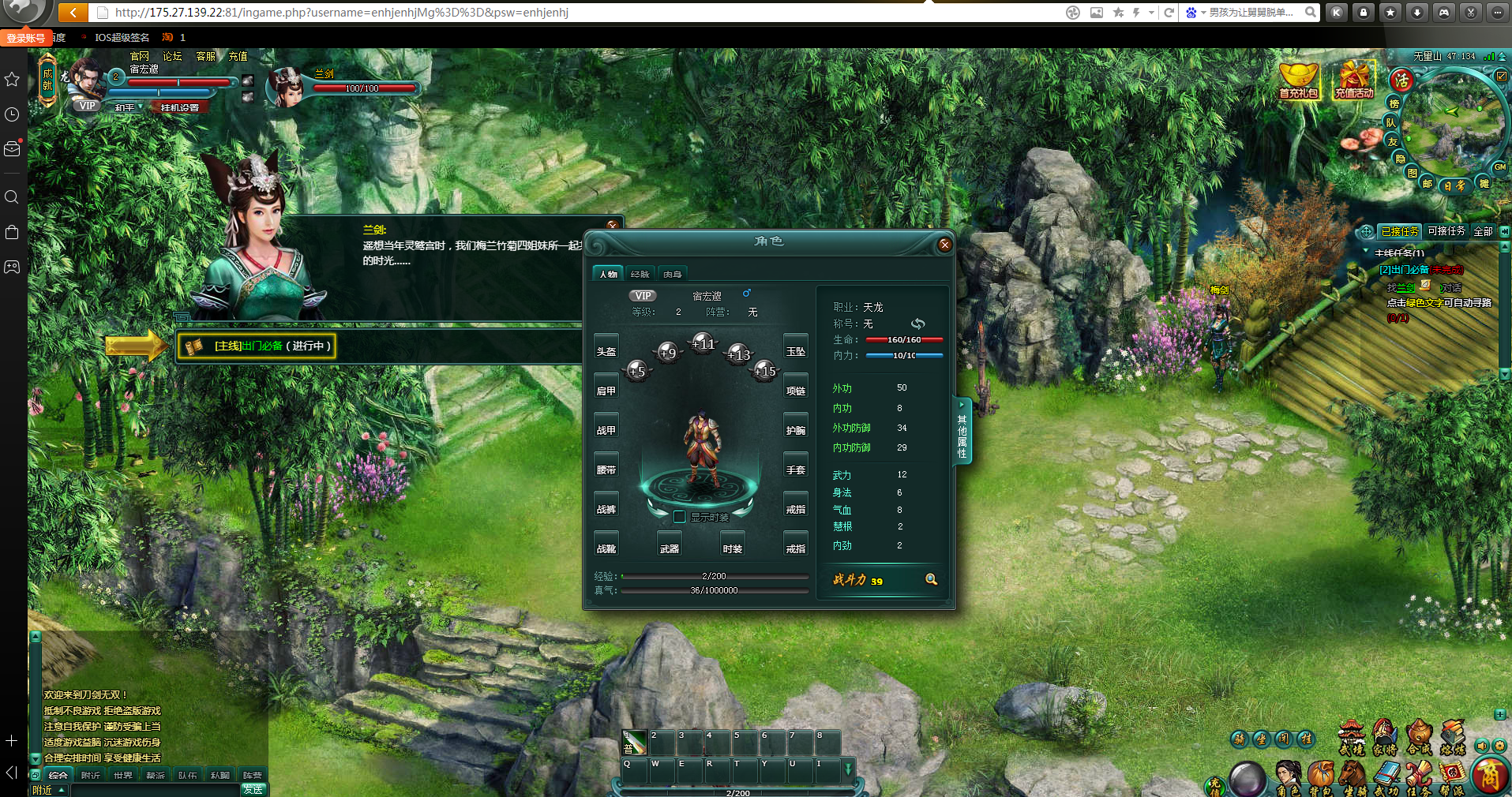1512x797 pixels.
Task: Open the 榜 ranking icon by minimap
Action: click(x=1394, y=103)
